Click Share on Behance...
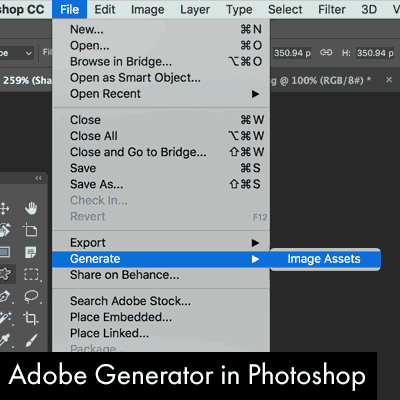 pos(161,275)
